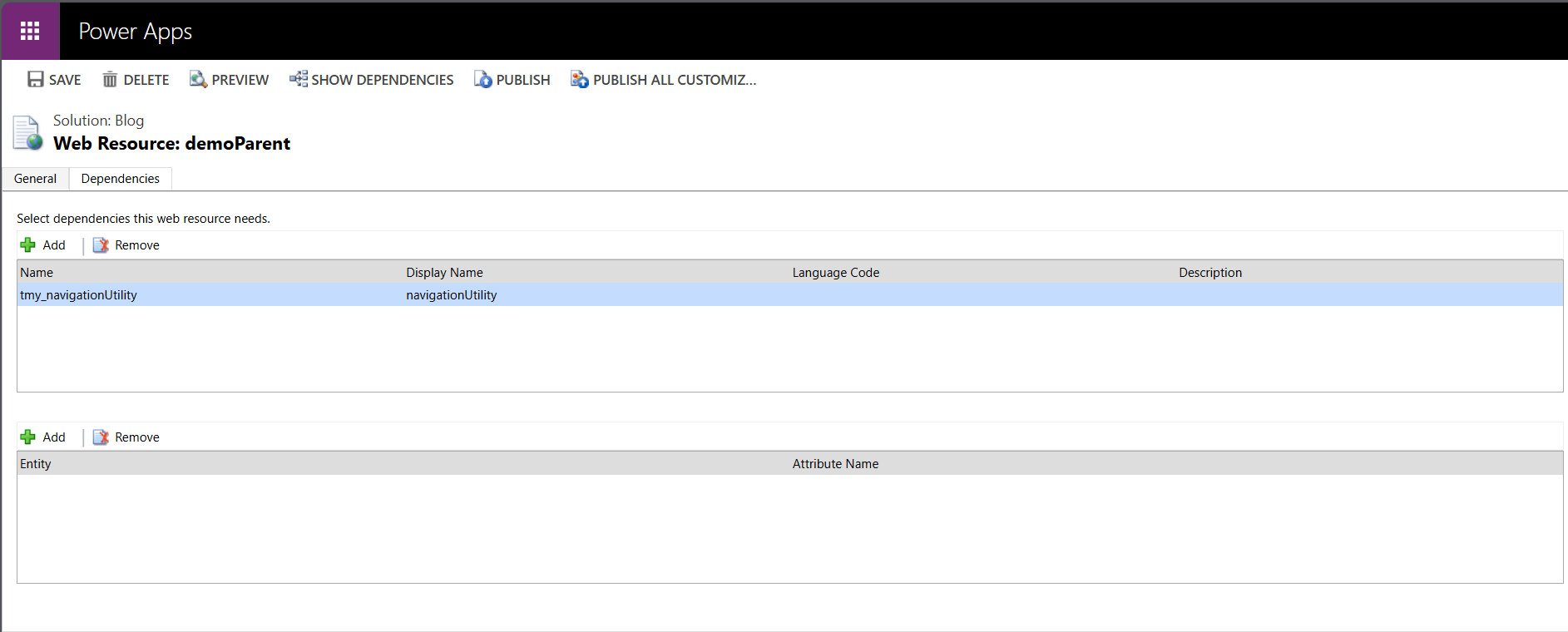Open the Power Apps app launcher waffle

[x=30, y=31]
